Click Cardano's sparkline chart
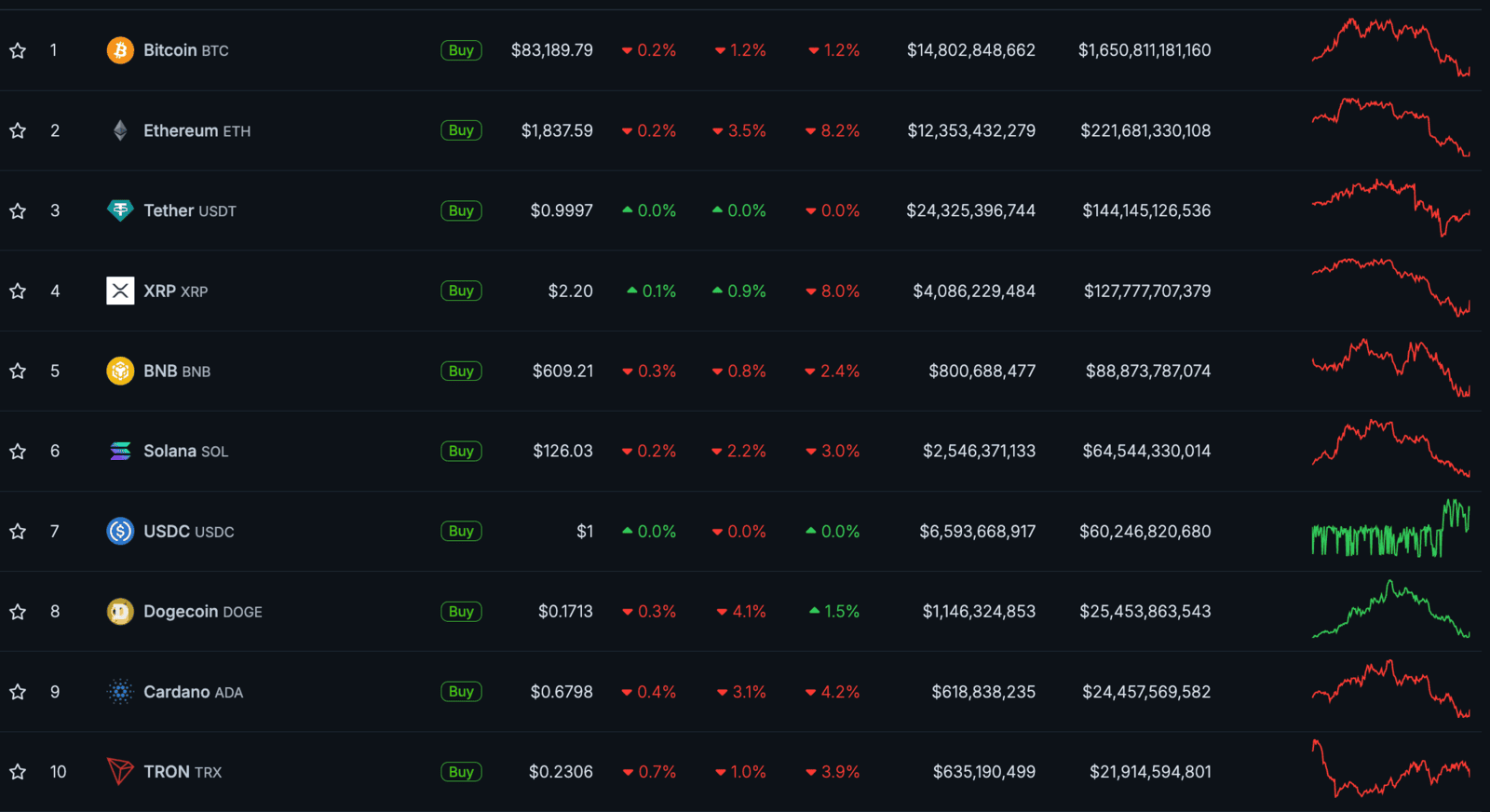This screenshot has height=812, width=1490. (1391, 689)
